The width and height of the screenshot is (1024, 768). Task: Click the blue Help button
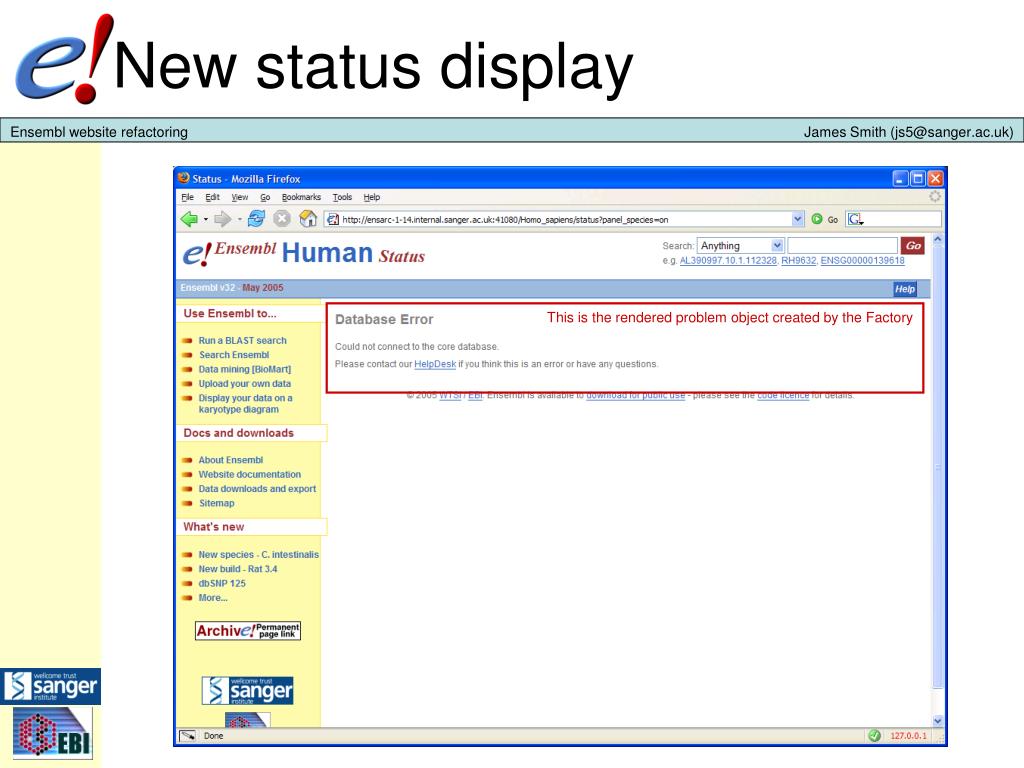point(905,289)
